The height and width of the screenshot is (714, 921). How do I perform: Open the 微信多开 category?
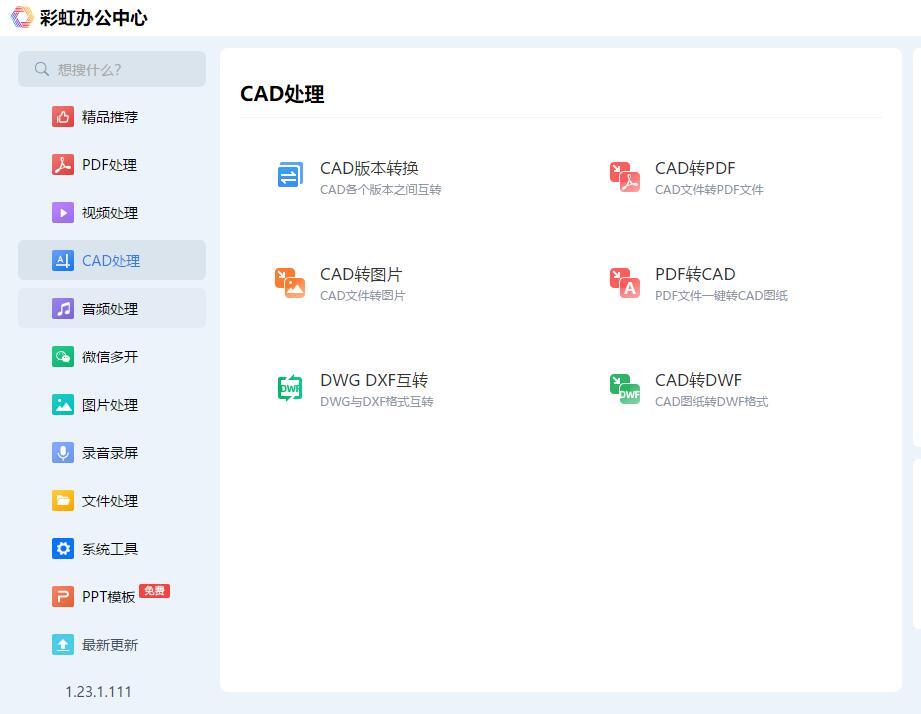(110, 356)
